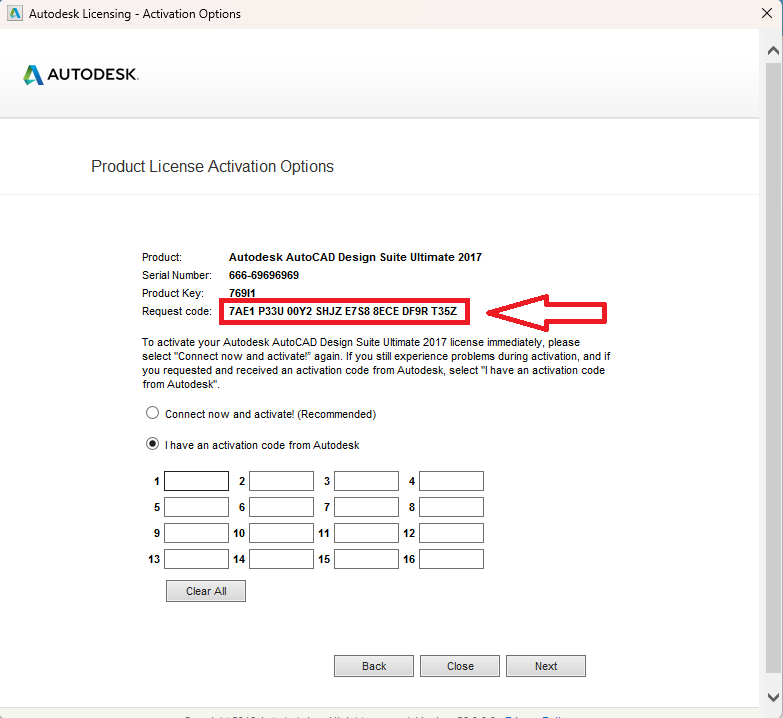The height and width of the screenshot is (718, 783).
Task: Close the Activation Options window with X
Action: pos(767,13)
